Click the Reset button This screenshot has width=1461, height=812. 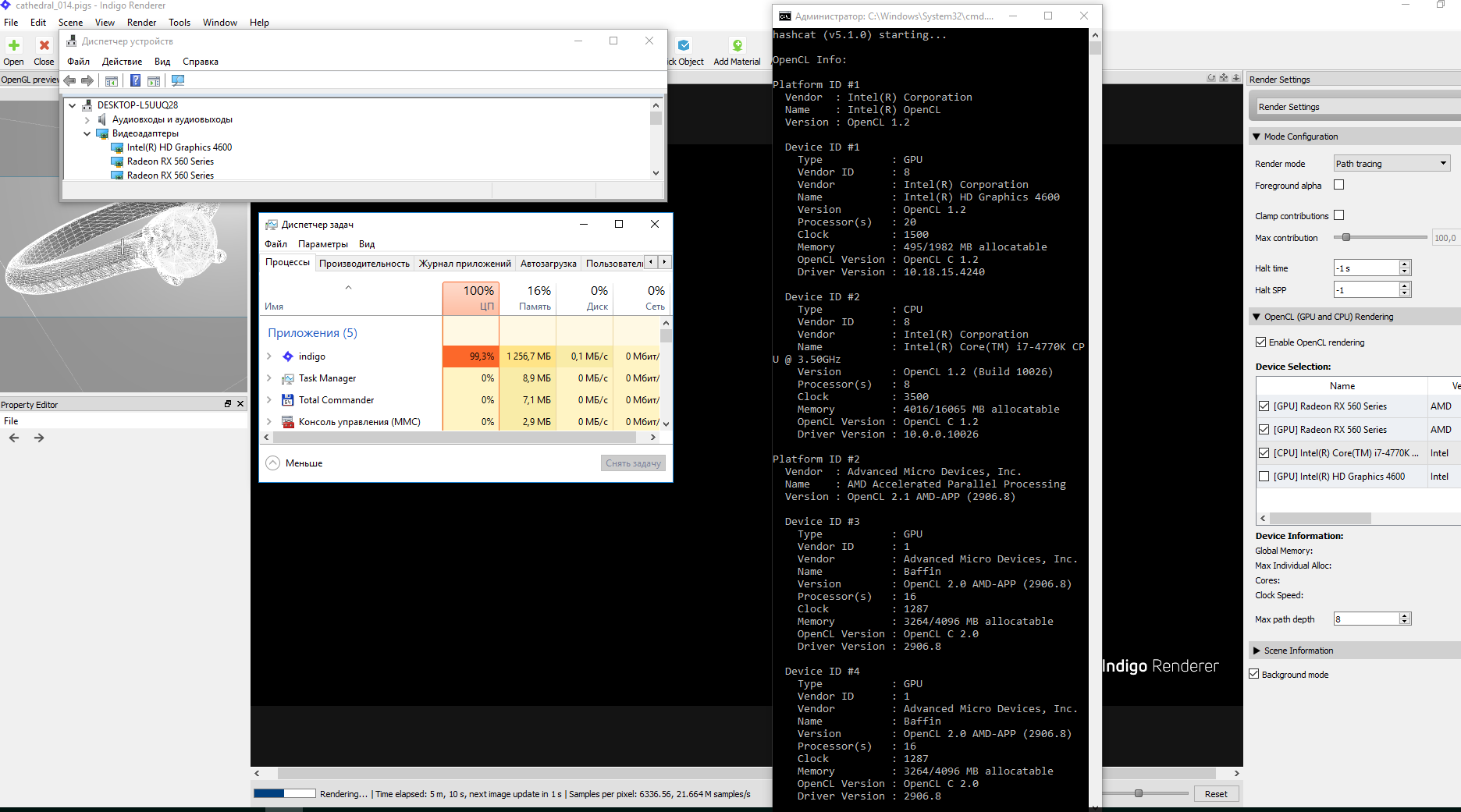[1215, 794]
